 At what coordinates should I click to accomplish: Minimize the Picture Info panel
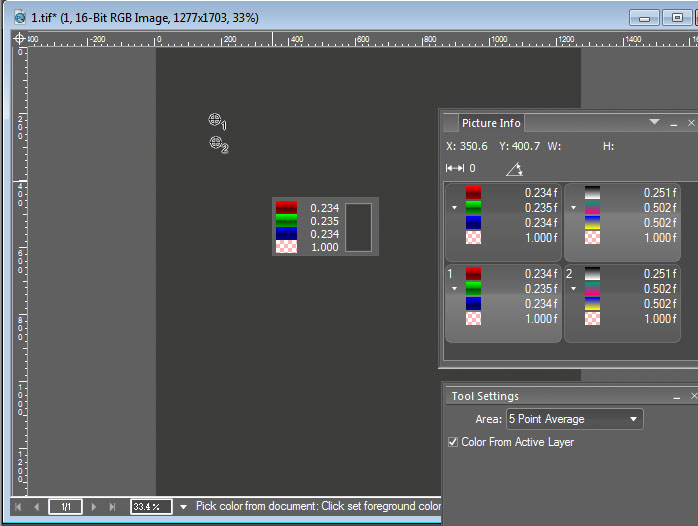click(x=674, y=124)
